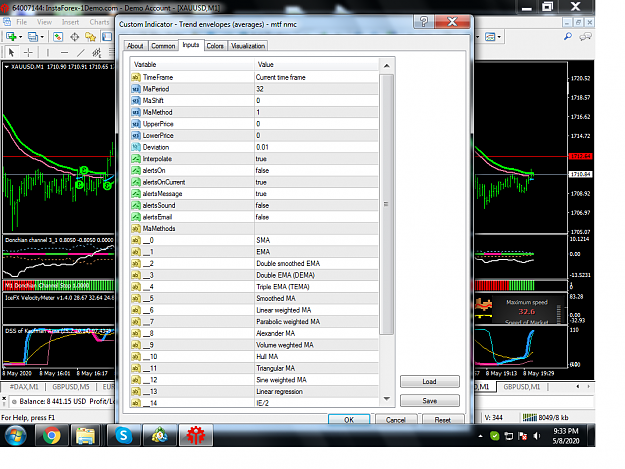Screen dimensions: 625x469
Task: Open the Profiles dropdown arrow
Action: [x=42, y=37]
